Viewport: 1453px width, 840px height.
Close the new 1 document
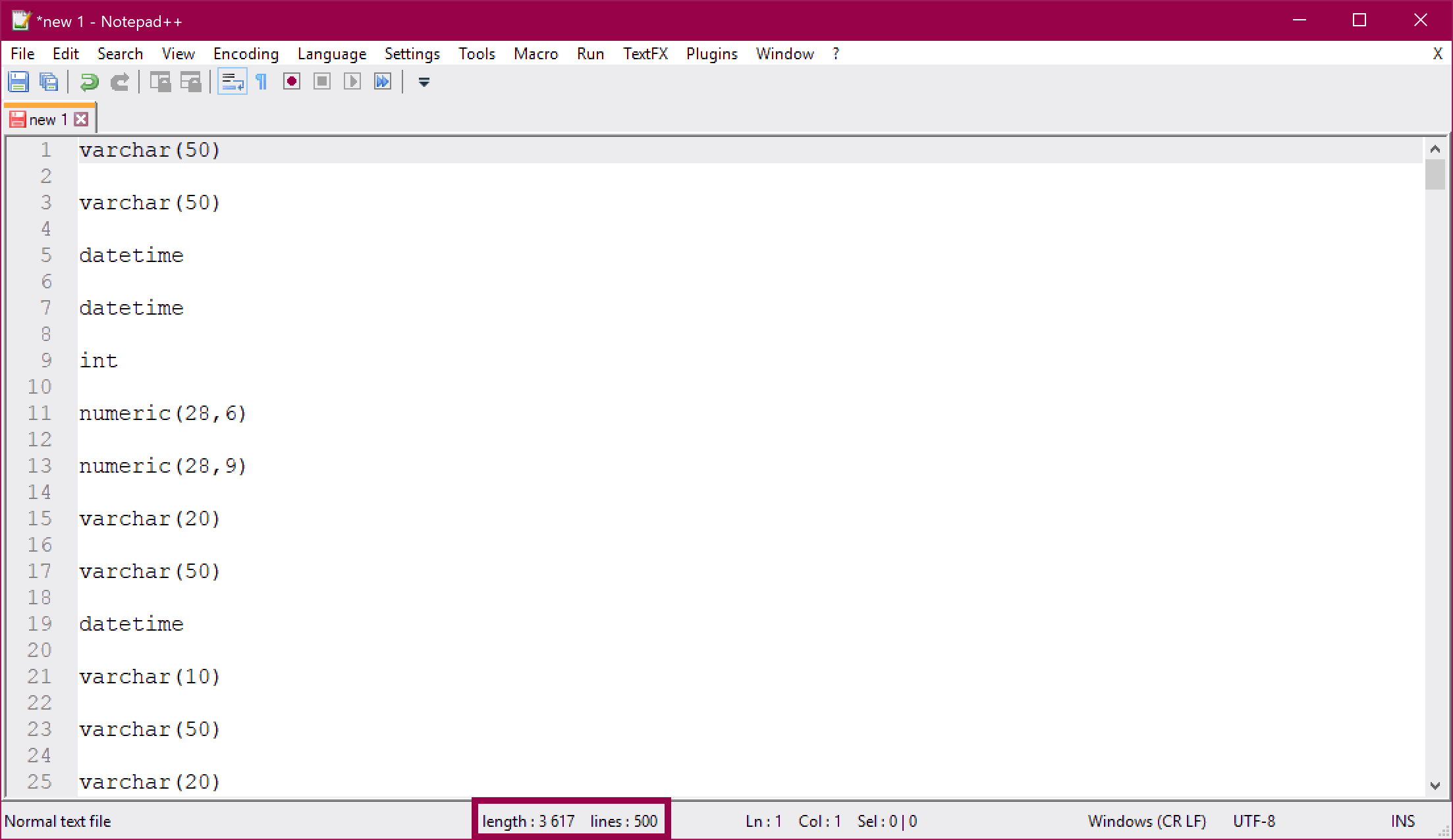[81, 119]
